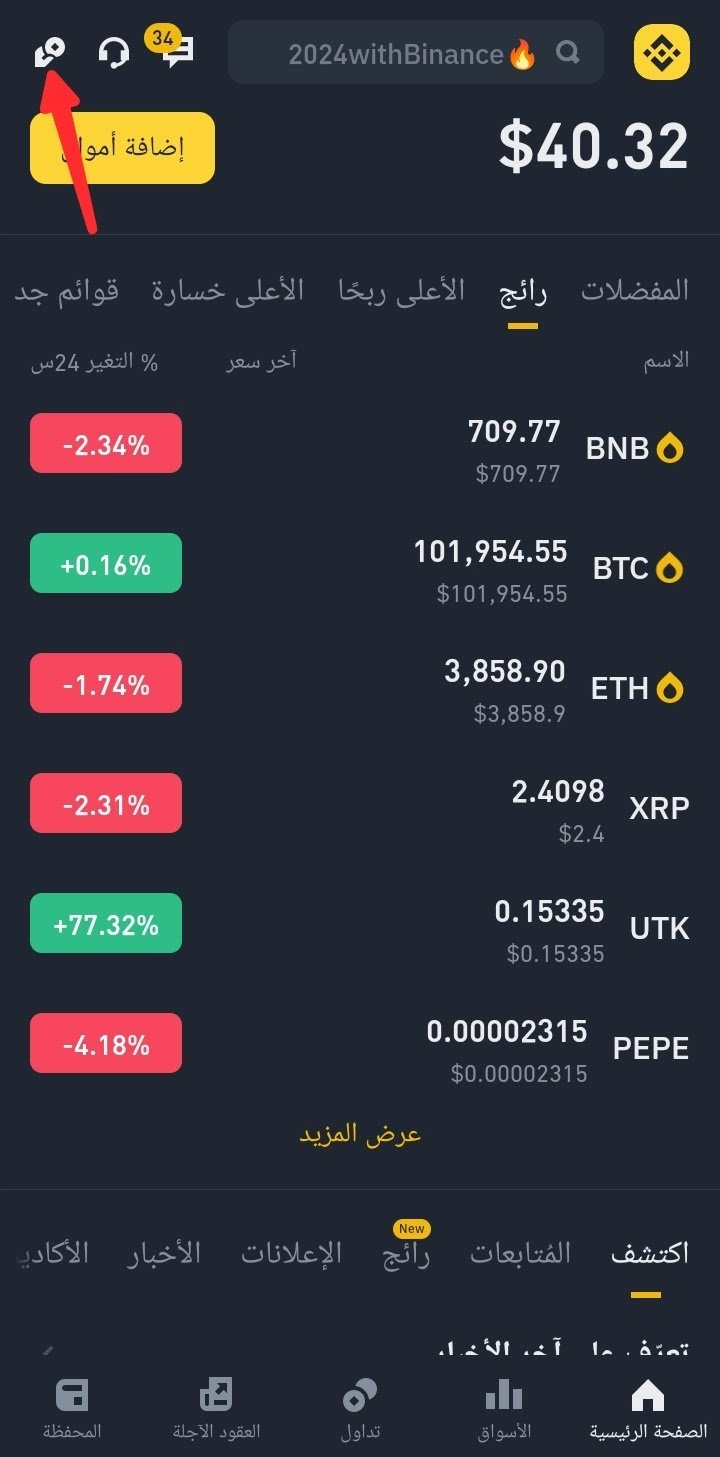The image size is (720, 1457).
Task: Open the Wallet tab (المحفظة)
Action: coord(72,1408)
